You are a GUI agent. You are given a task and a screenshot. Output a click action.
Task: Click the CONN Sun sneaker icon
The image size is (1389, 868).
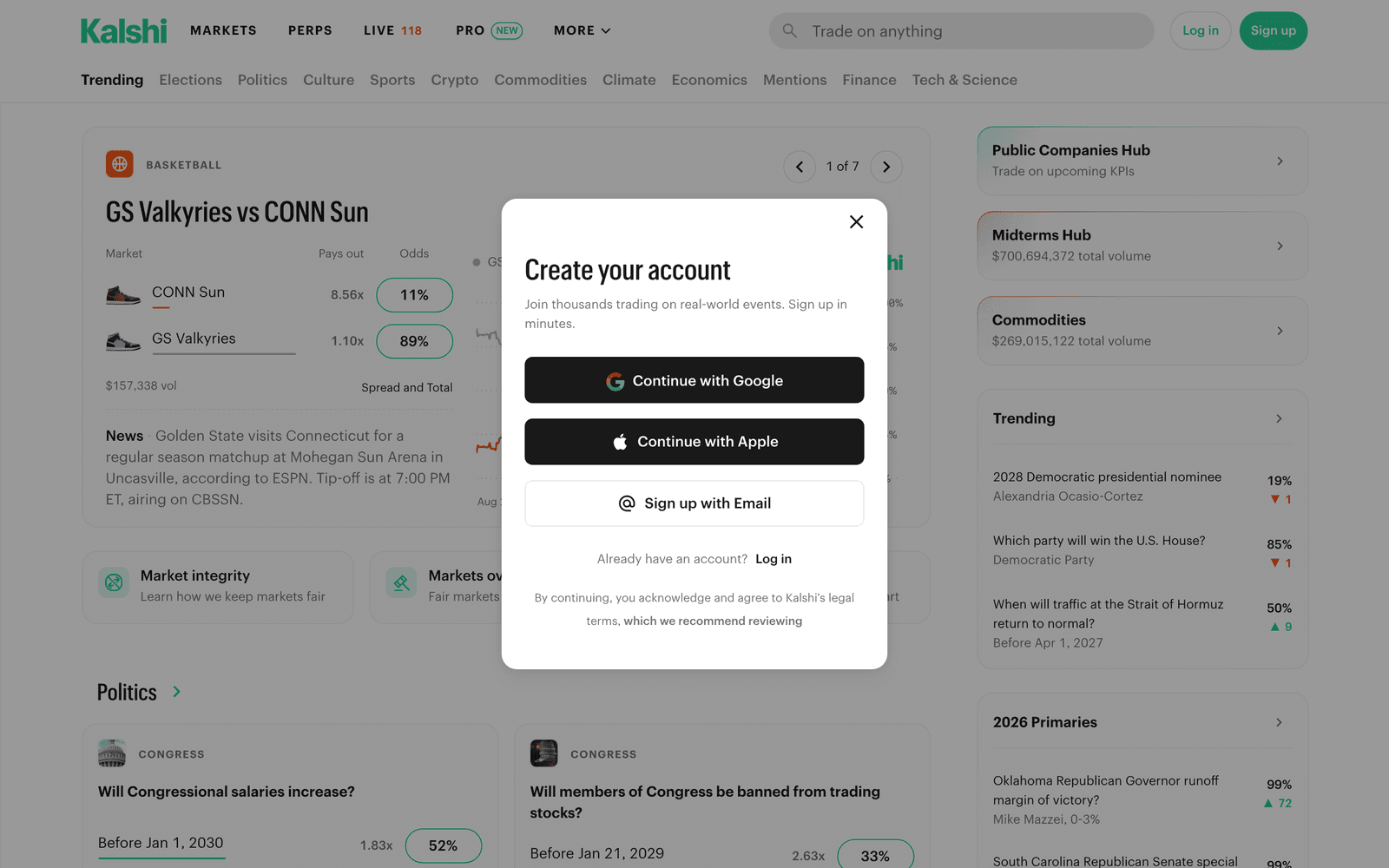(123, 294)
